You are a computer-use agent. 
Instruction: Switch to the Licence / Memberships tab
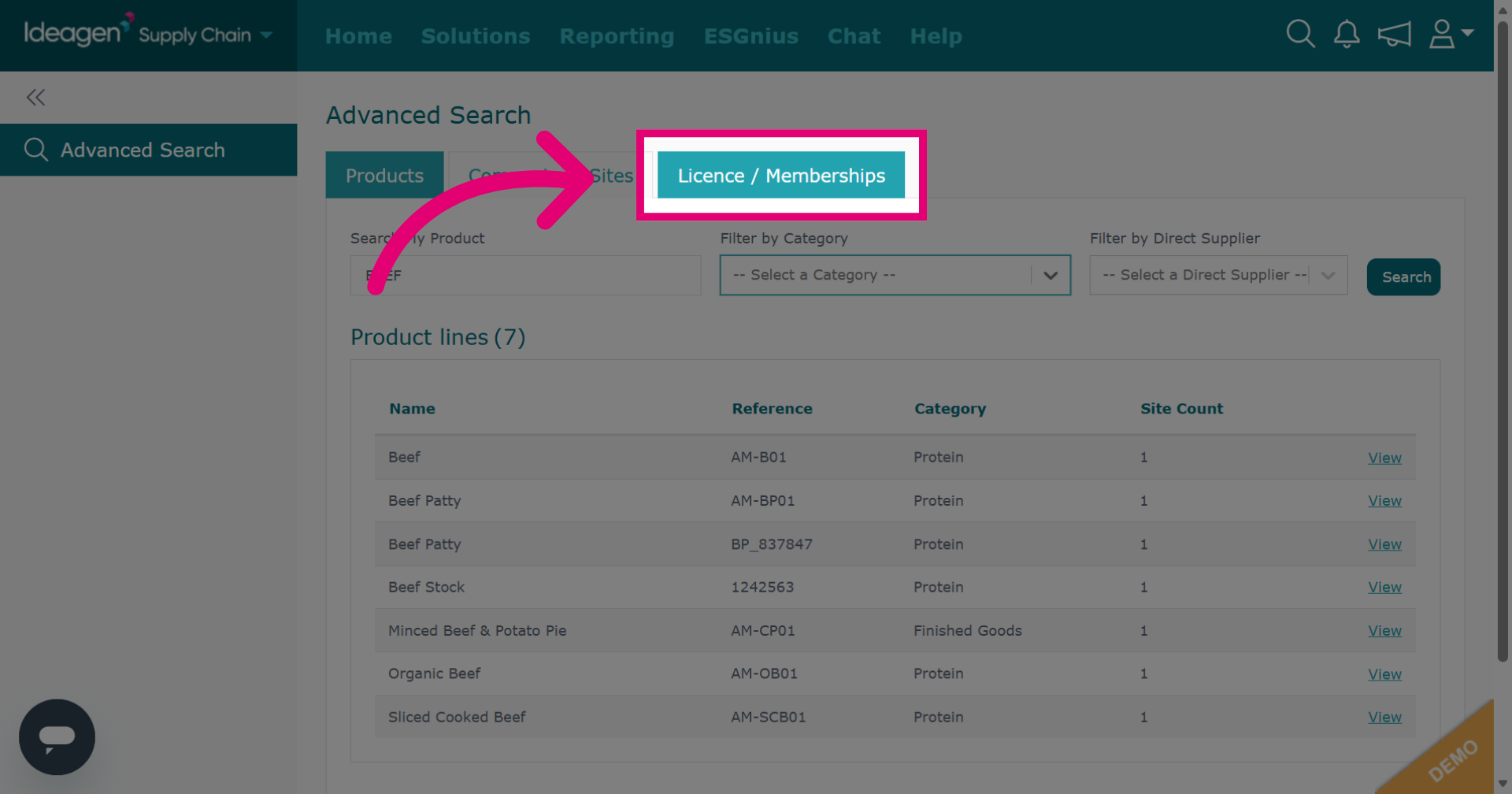(781, 175)
